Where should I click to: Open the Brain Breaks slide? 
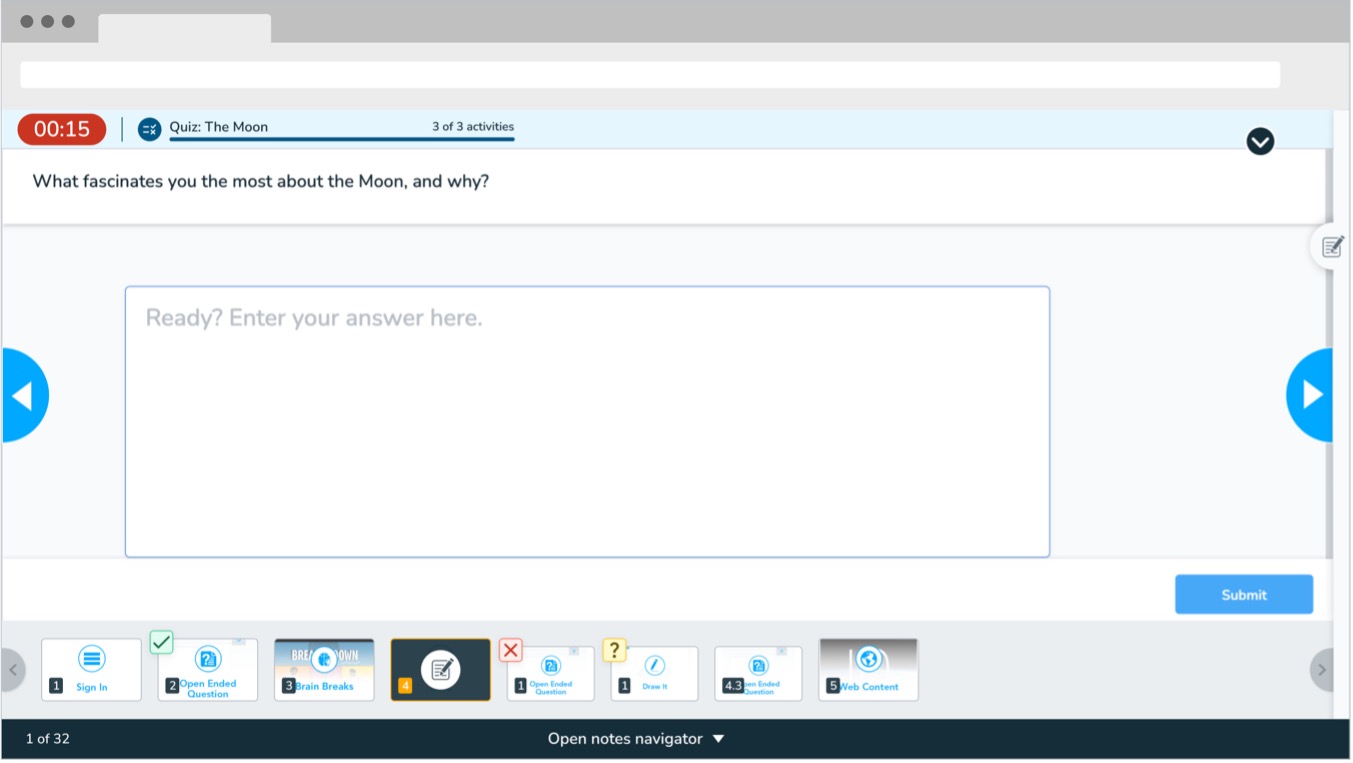tap(324, 670)
